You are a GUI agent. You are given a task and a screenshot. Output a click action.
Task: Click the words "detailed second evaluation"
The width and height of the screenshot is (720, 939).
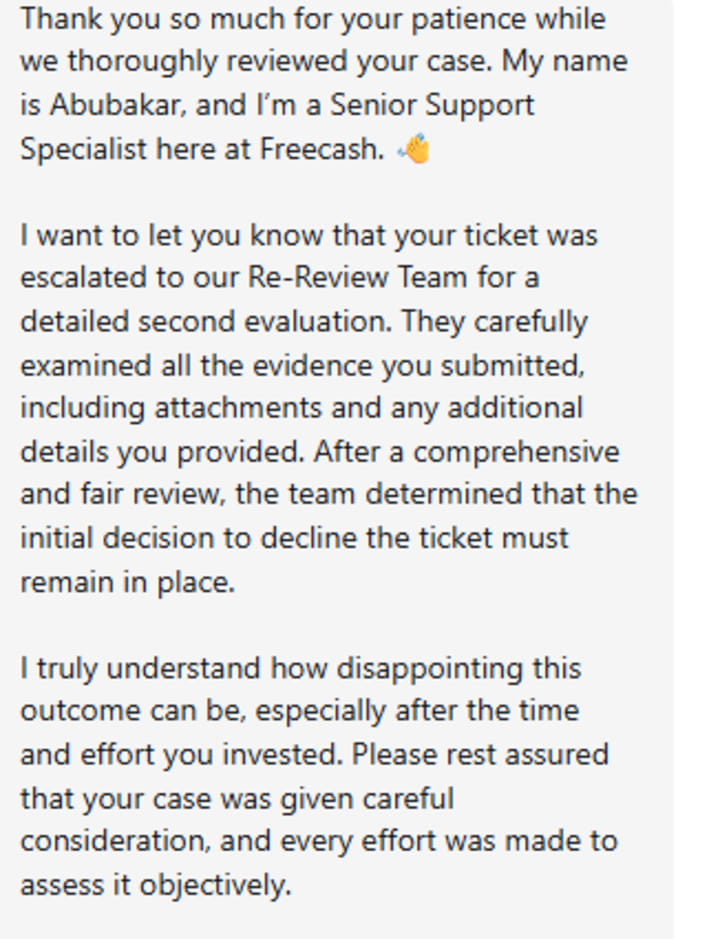[206, 321]
